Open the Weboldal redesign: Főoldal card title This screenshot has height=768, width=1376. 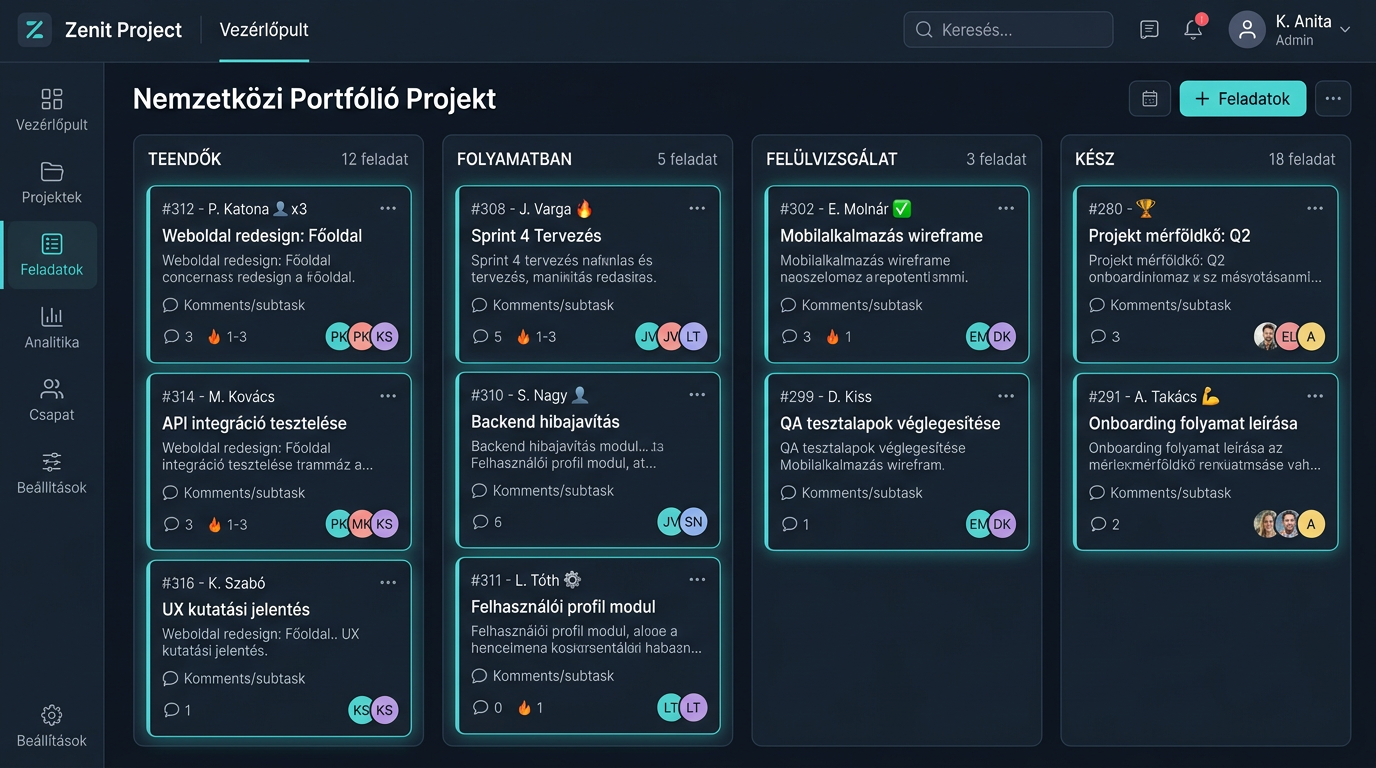click(x=262, y=236)
